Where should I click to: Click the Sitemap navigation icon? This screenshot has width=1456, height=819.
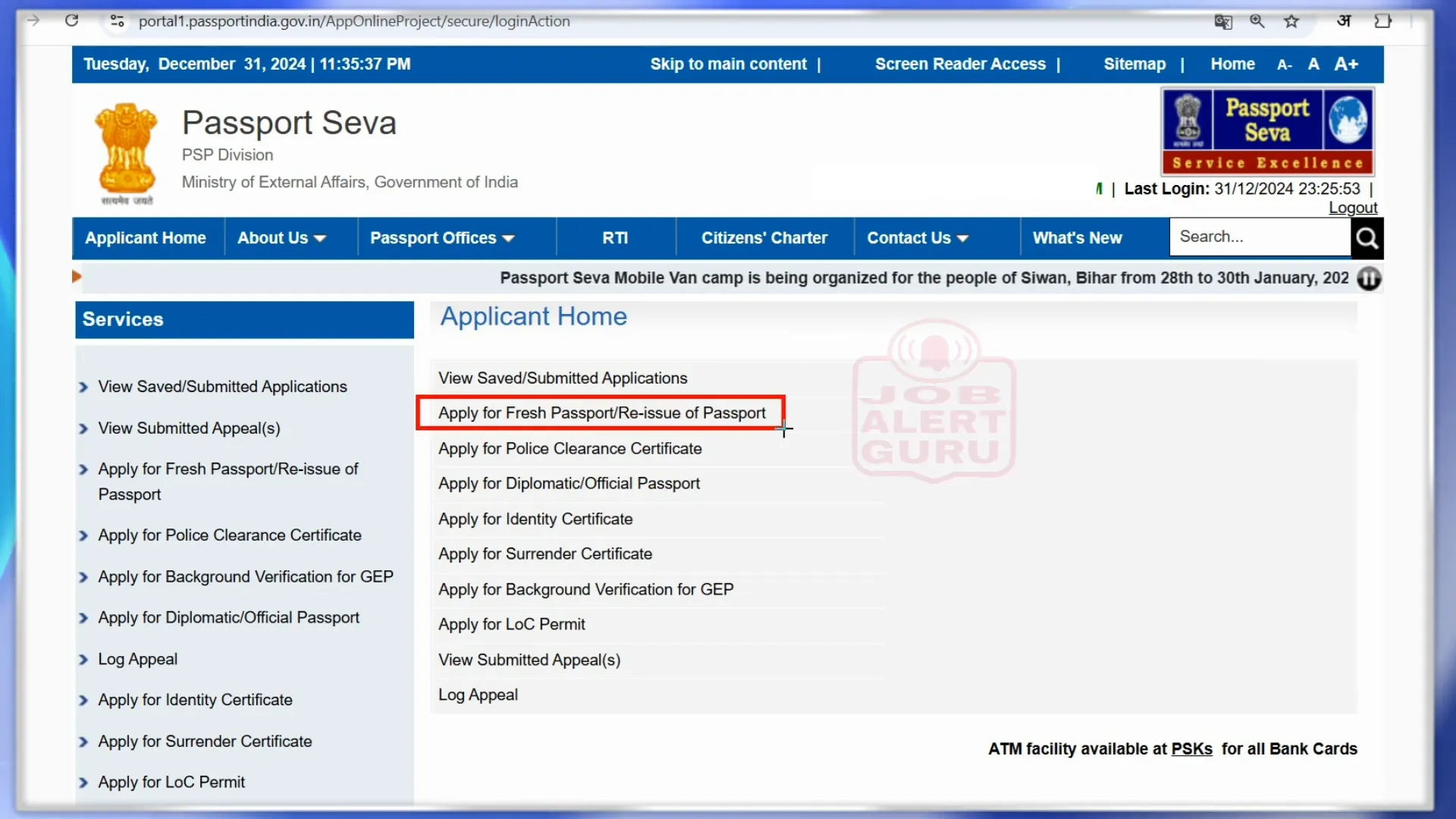click(1134, 63)
